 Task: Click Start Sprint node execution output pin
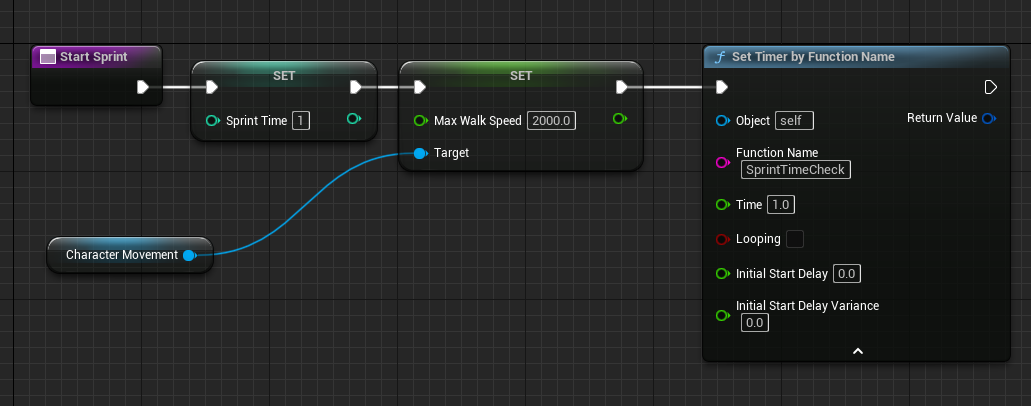coord(143,87)
